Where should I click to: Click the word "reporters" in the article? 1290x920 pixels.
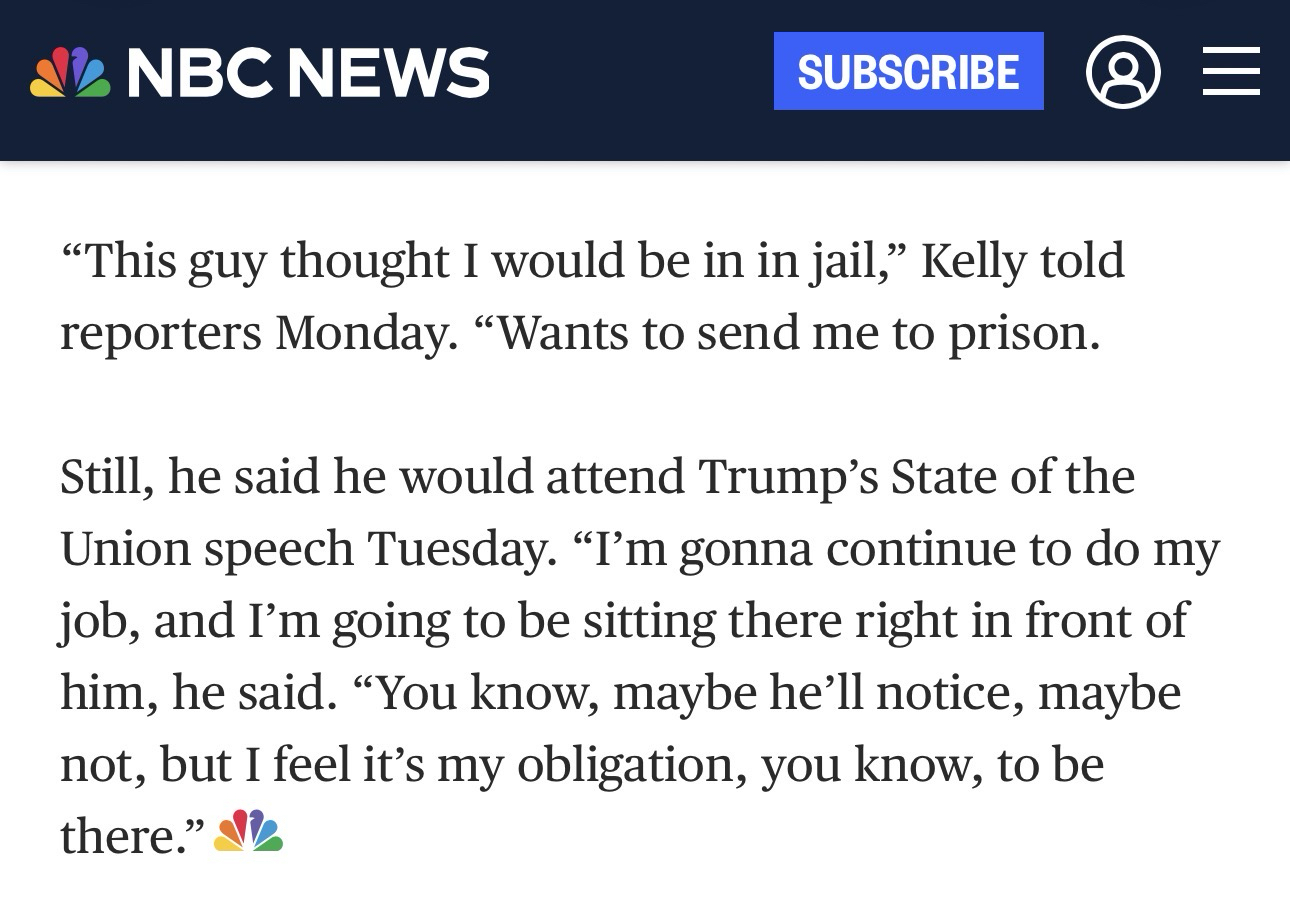tap(160, 333)
